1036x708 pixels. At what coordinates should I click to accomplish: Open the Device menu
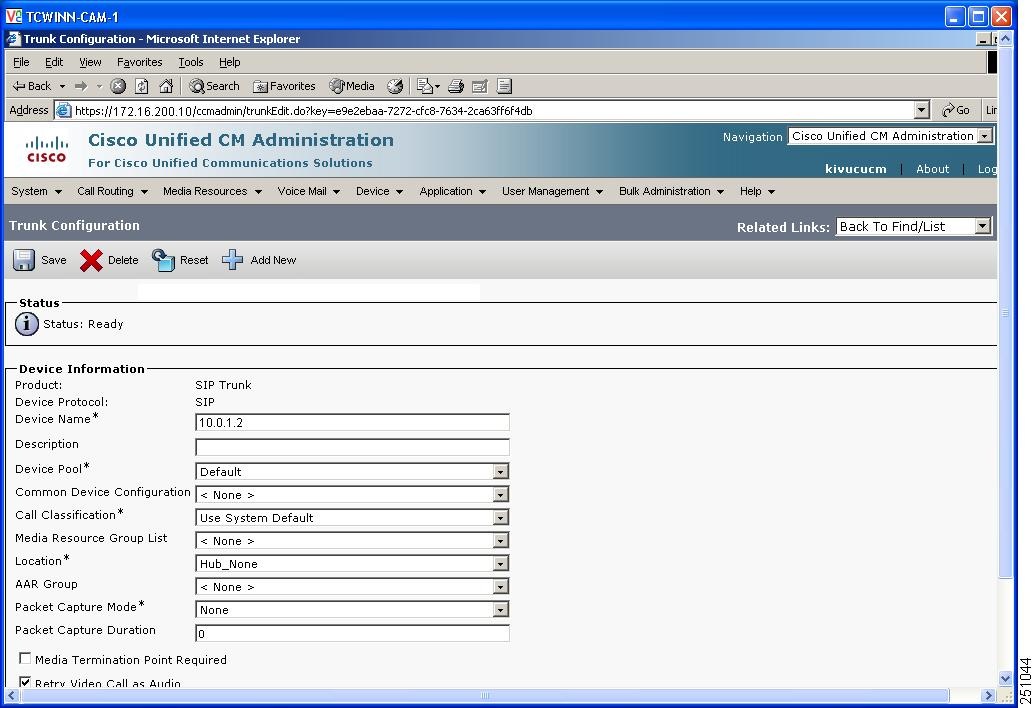click(x=379, y=192)
